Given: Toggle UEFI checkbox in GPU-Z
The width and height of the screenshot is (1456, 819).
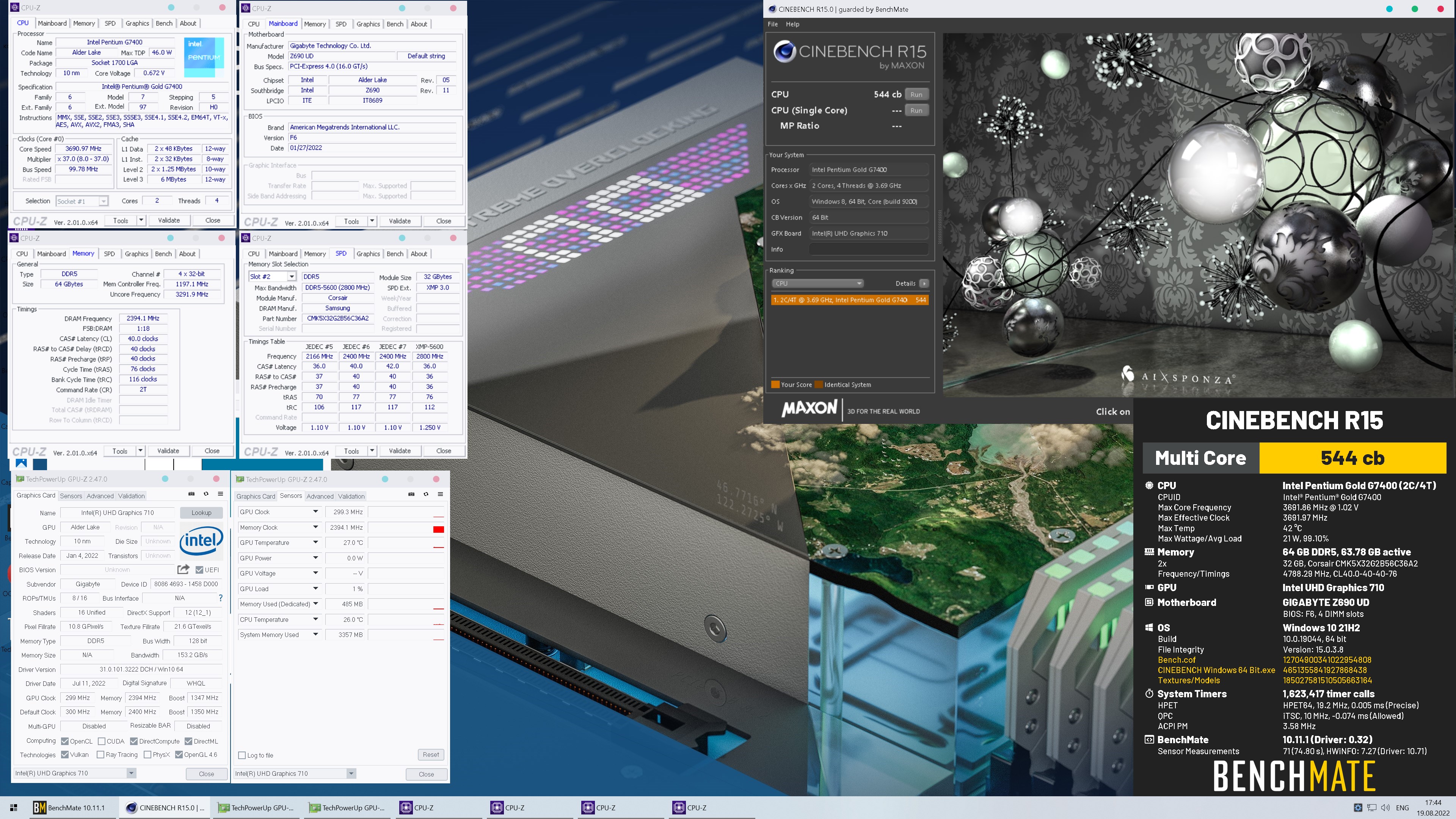Looking at the screenshot, I should tap(199, 570).
